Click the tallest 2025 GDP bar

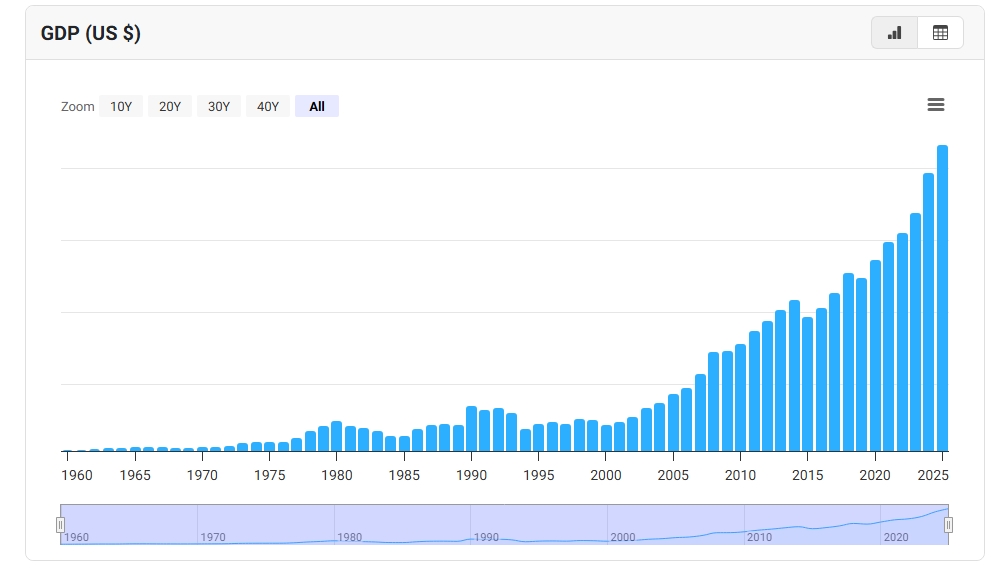[x=942, y=298]
